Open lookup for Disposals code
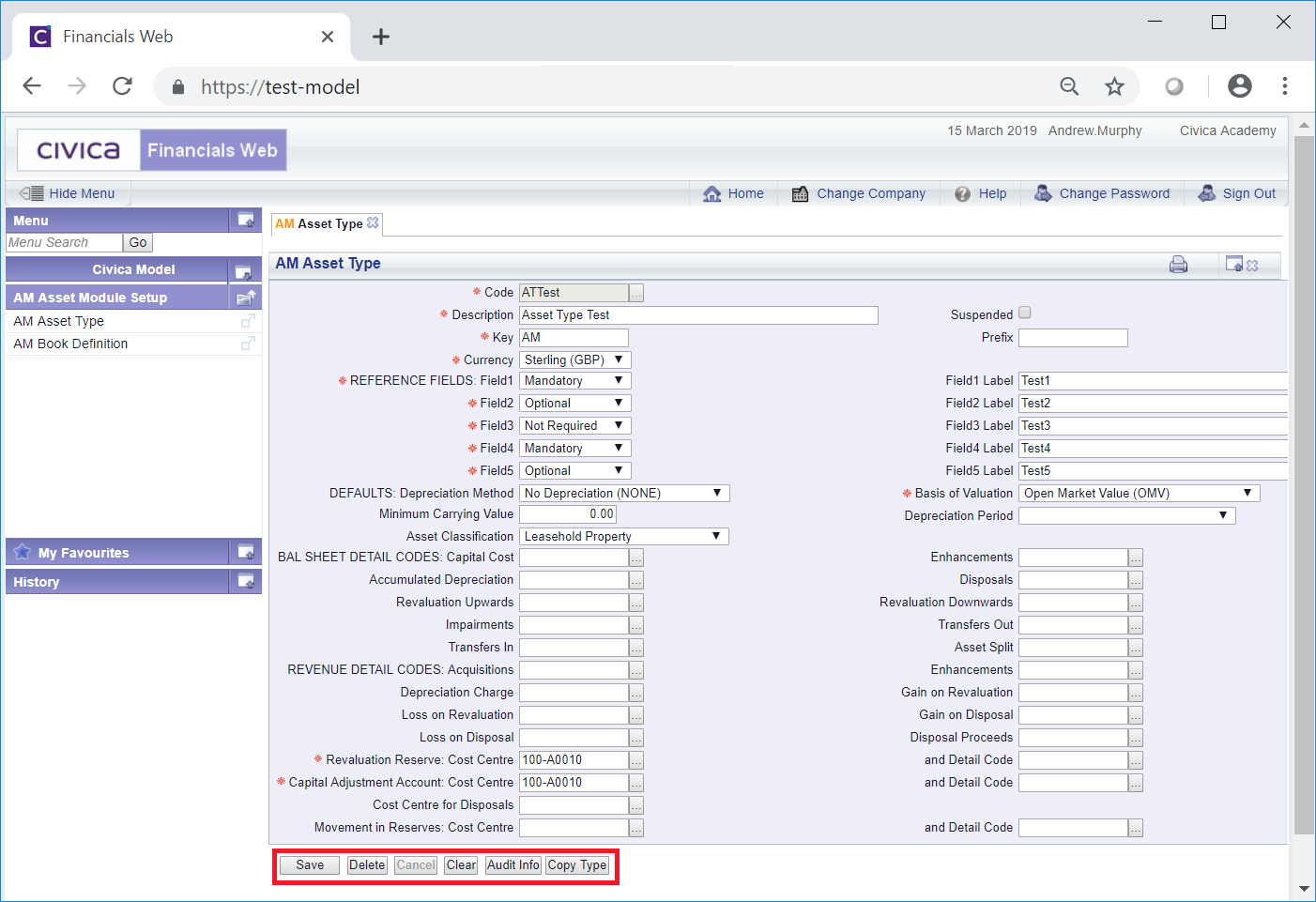The width and height of the screenshot is (1316, 902). (1136, 580)
